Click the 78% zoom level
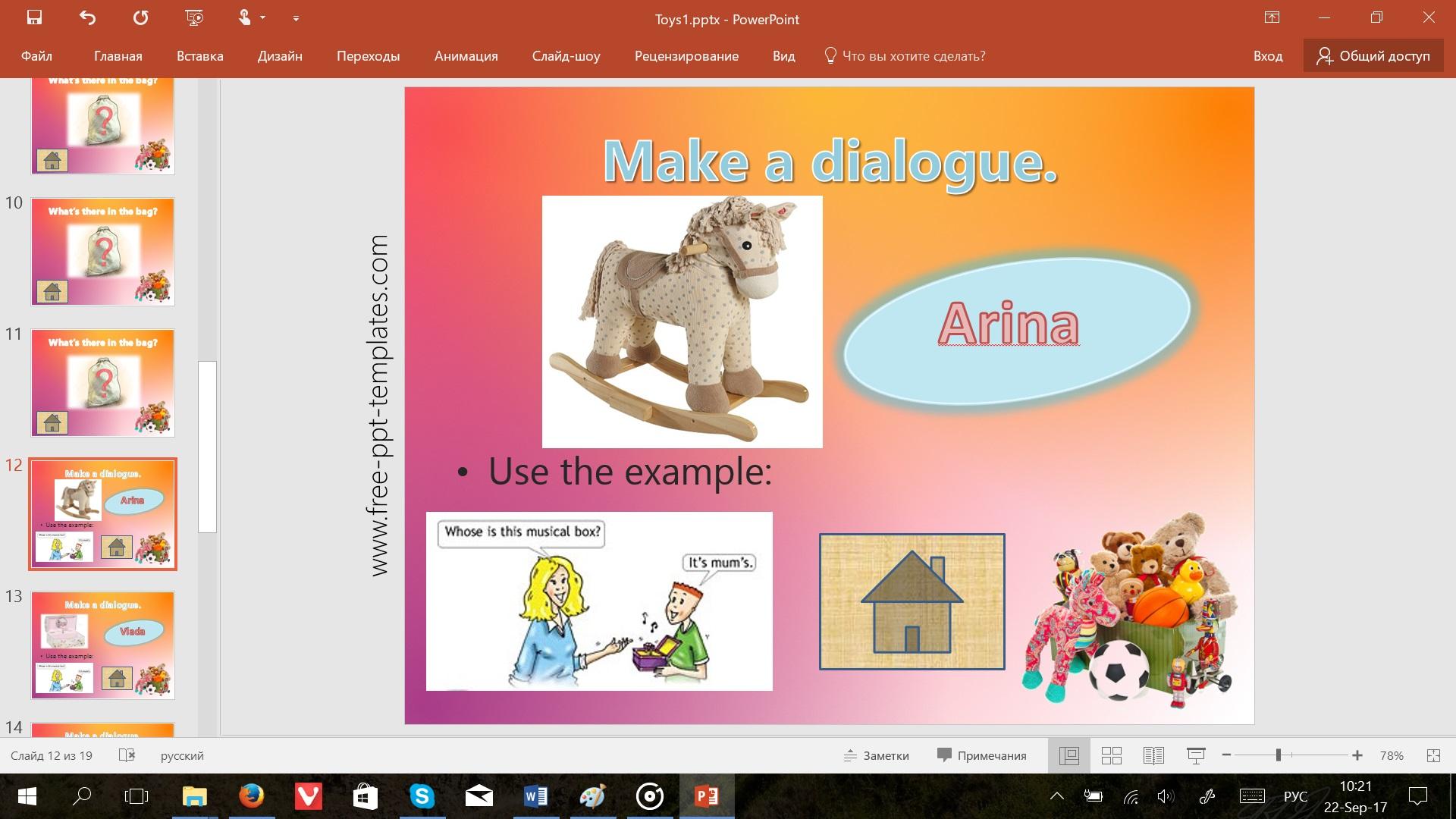 pos(1392,755)
